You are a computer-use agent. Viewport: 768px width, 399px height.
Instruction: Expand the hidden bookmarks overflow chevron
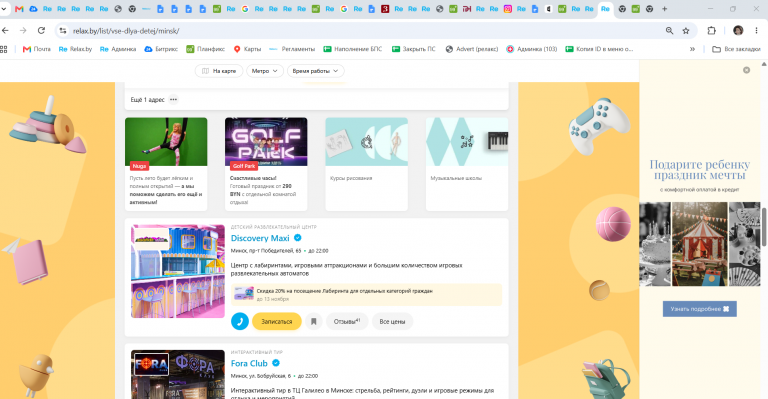[692, 49]
